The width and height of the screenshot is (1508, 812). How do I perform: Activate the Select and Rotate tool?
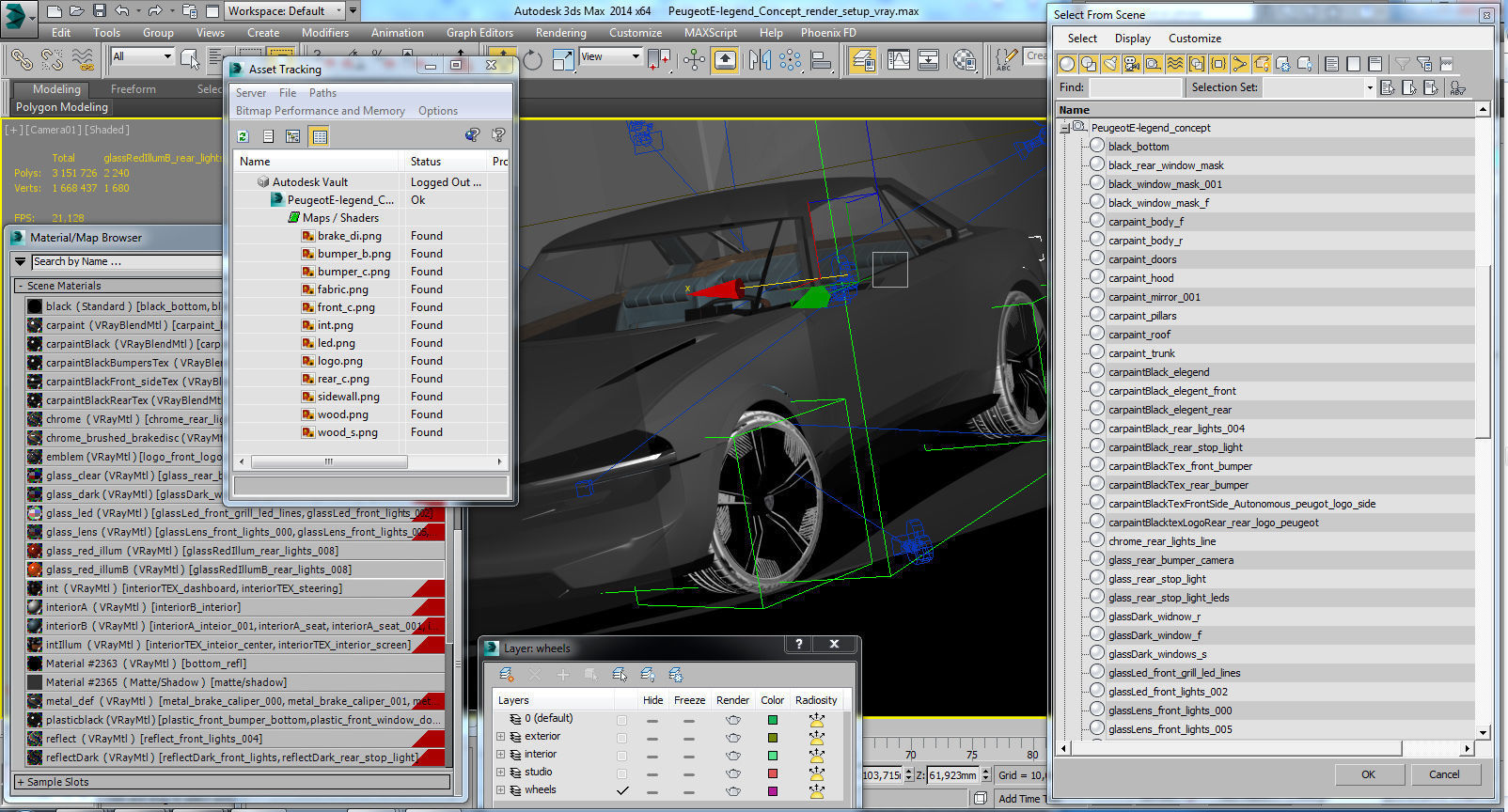click(x=532, y=60)
